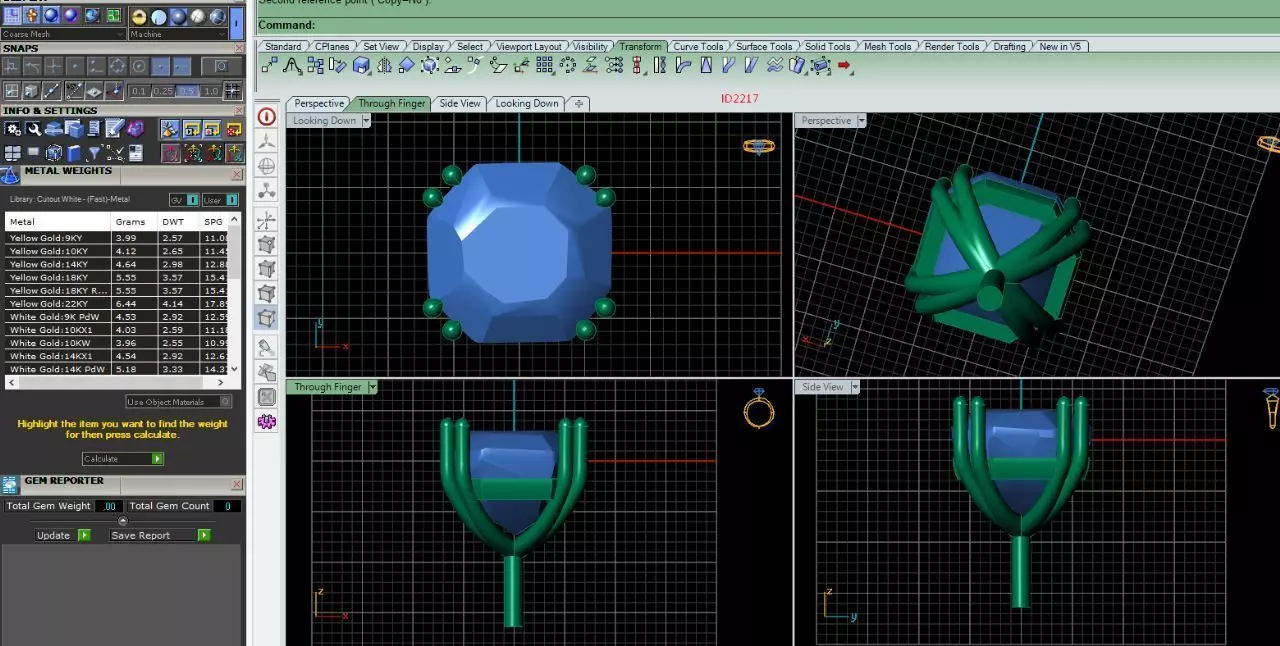This screenshot has height=646, width=1280.
Task: Select the Taper tool icon
Action: click(707, 65)
